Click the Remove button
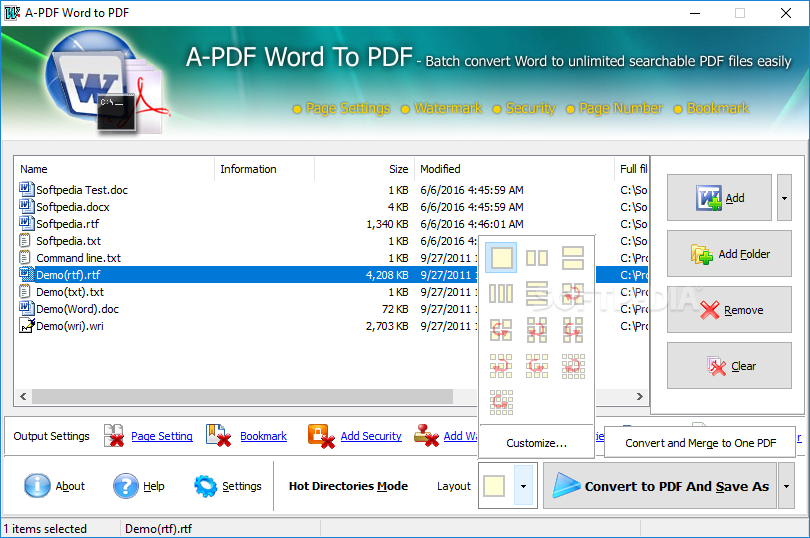 coord(729,310)
